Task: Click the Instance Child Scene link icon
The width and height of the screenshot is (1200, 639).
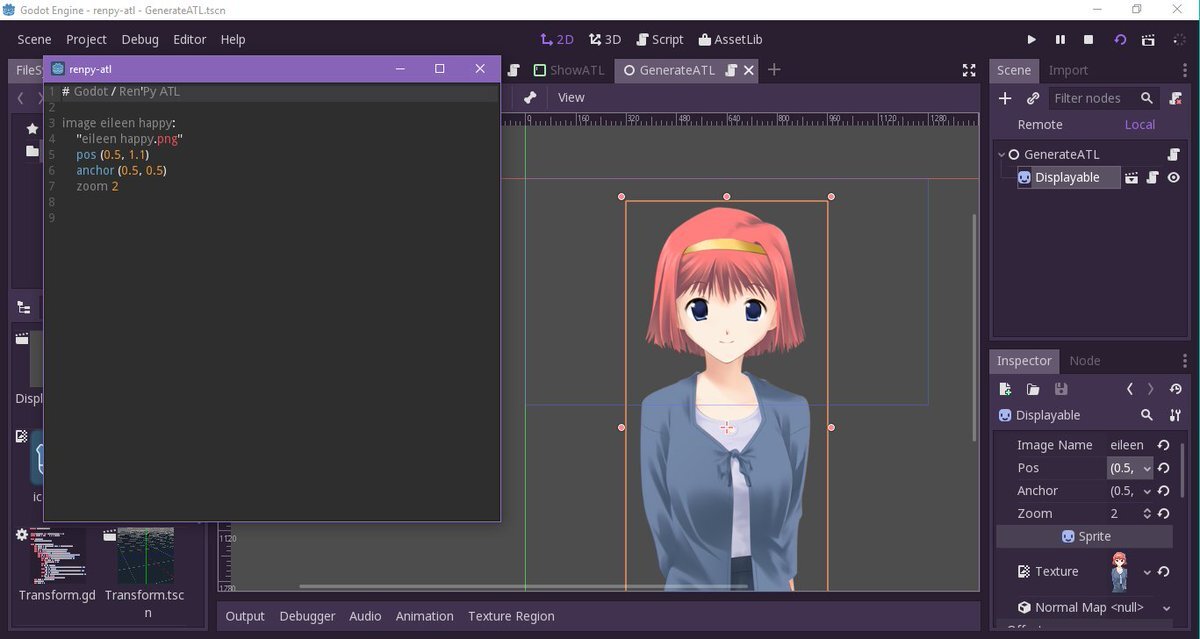Action: 1033,98
